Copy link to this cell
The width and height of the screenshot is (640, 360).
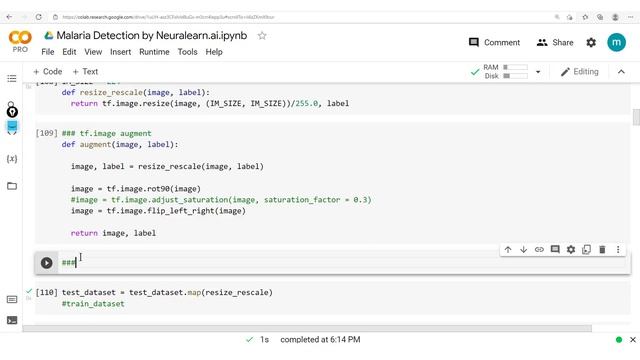(x=539, y=249)
